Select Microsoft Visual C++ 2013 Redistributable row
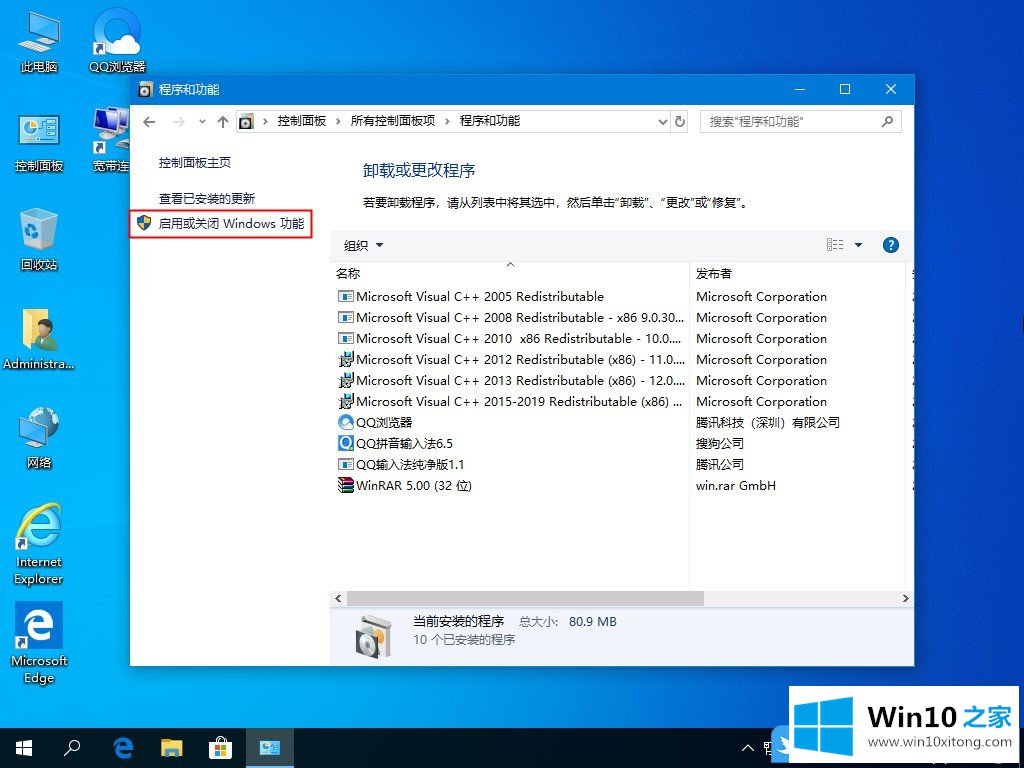 [511, 380]
